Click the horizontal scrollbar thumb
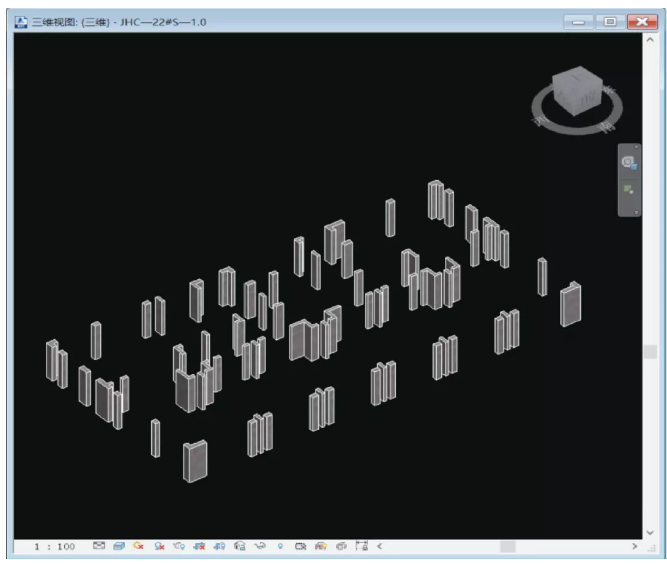The image size is (667, 564). pos(507,546)
